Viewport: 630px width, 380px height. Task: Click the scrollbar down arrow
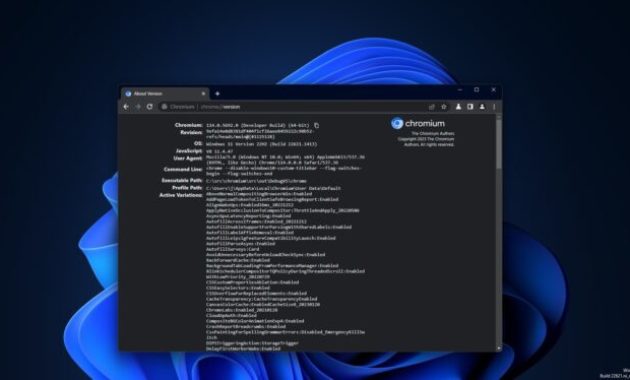(499, 348)
